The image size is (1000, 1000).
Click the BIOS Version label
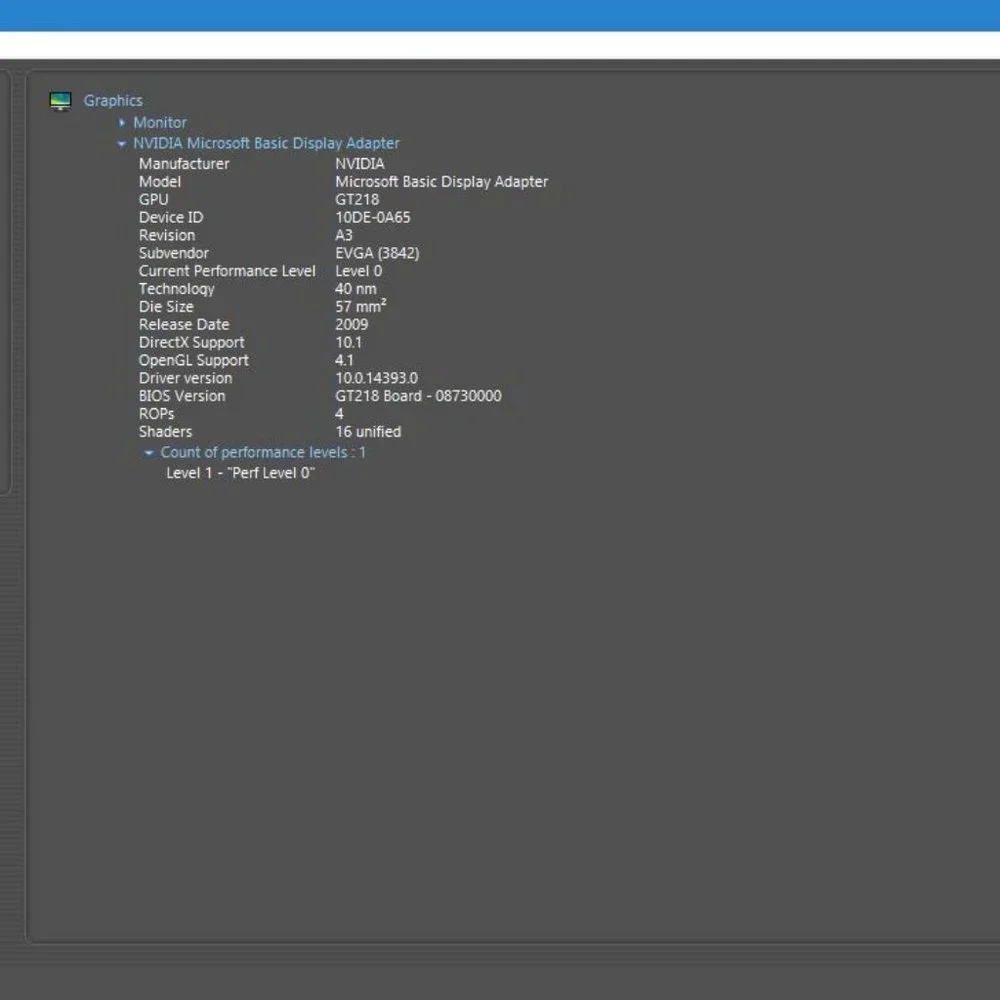pos(182,396)
